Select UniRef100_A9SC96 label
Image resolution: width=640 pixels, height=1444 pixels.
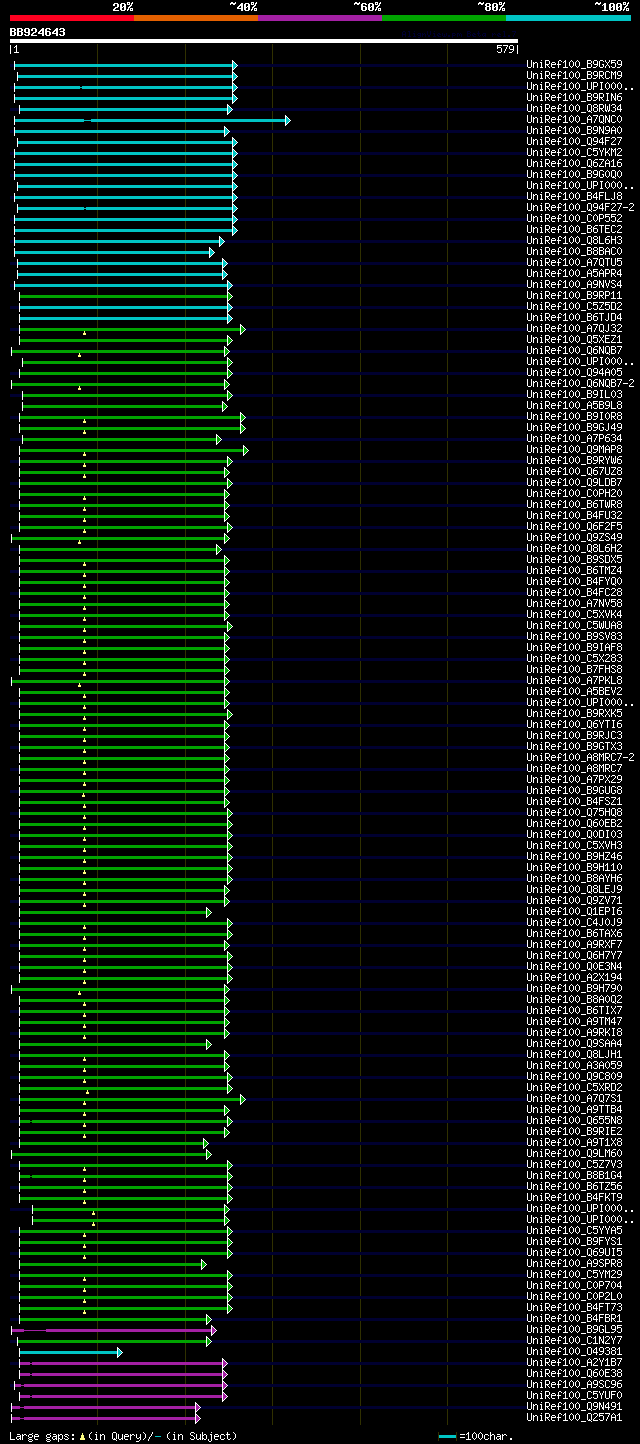pyautogui.click(x=575, y=1384)
